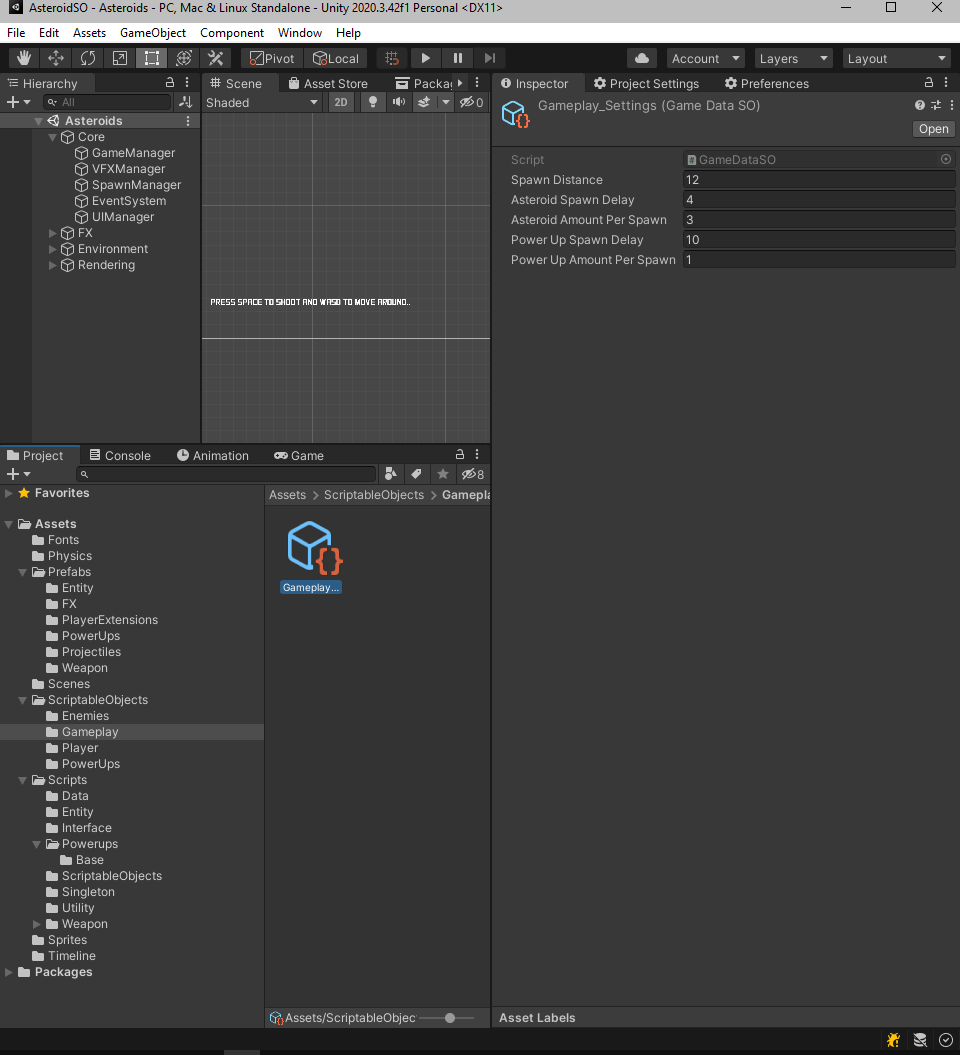Expand the Weapon folder under Scripts
This screenshot has width=960, height=1055.
(37, 924)
